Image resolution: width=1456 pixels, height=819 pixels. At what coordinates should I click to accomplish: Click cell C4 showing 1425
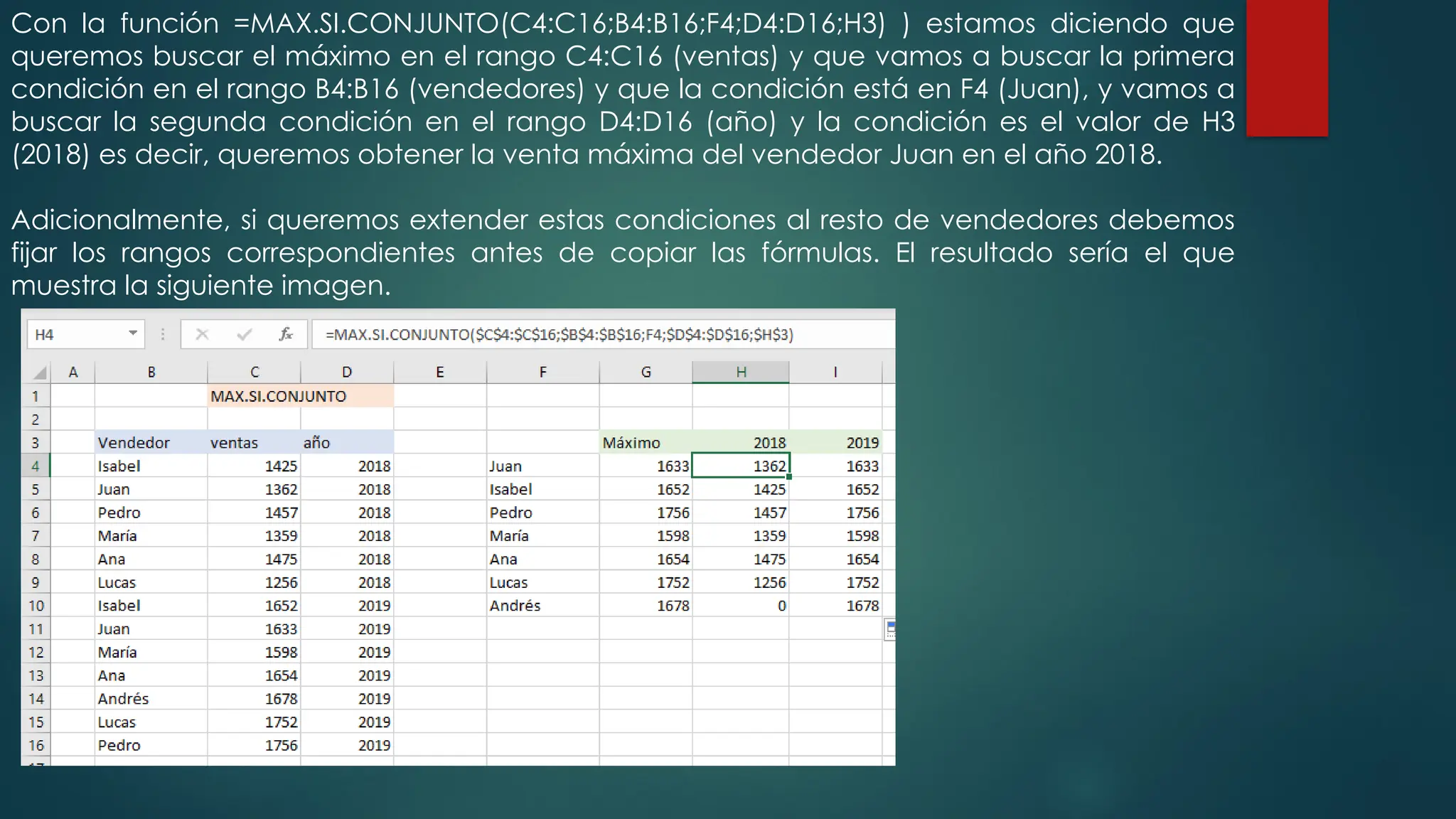click(x=255, y=466)
